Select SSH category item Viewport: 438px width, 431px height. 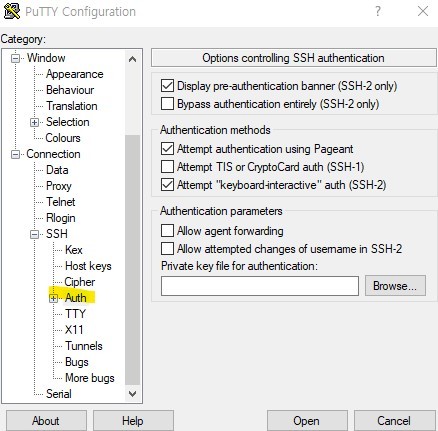click(57, 234)
